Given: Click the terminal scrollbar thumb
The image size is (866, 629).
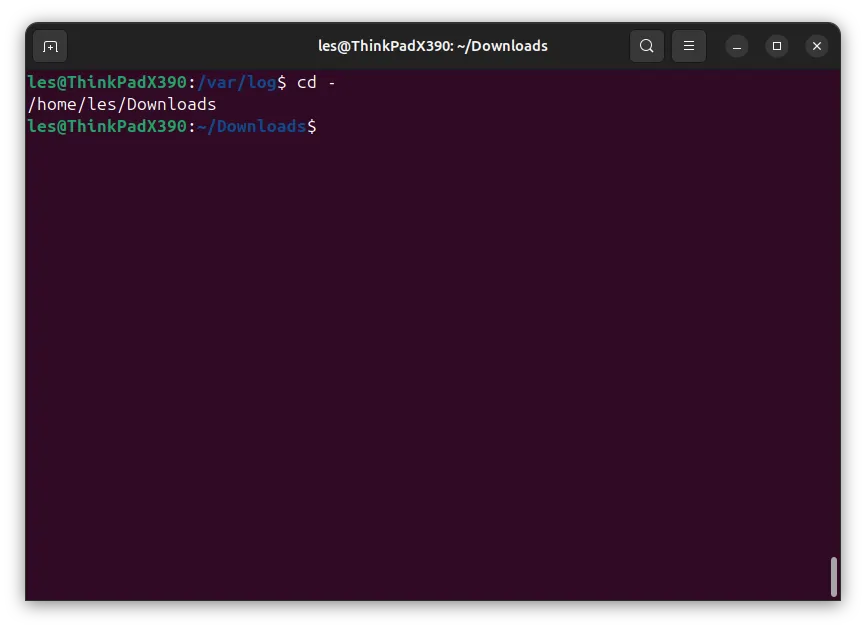Looking at the screenshot, I should pos(834,577).
